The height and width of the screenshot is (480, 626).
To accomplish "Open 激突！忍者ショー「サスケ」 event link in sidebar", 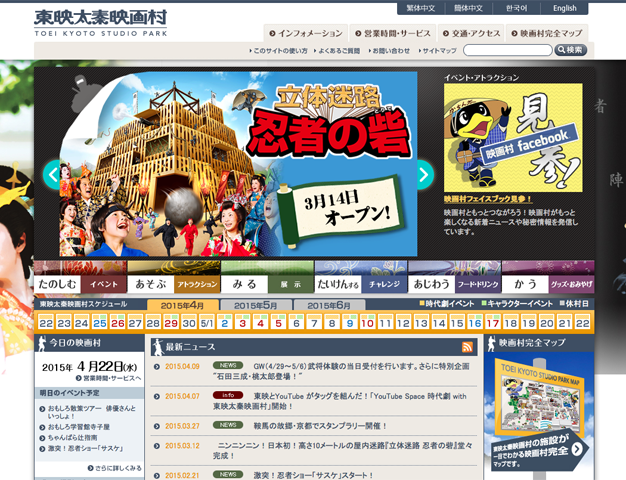I will click(81, 448).
